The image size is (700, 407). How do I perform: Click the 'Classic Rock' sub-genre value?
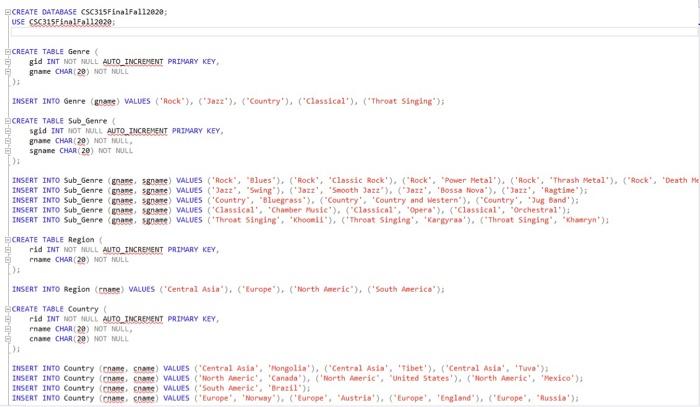pyautogui.click(x=358, y=180)
